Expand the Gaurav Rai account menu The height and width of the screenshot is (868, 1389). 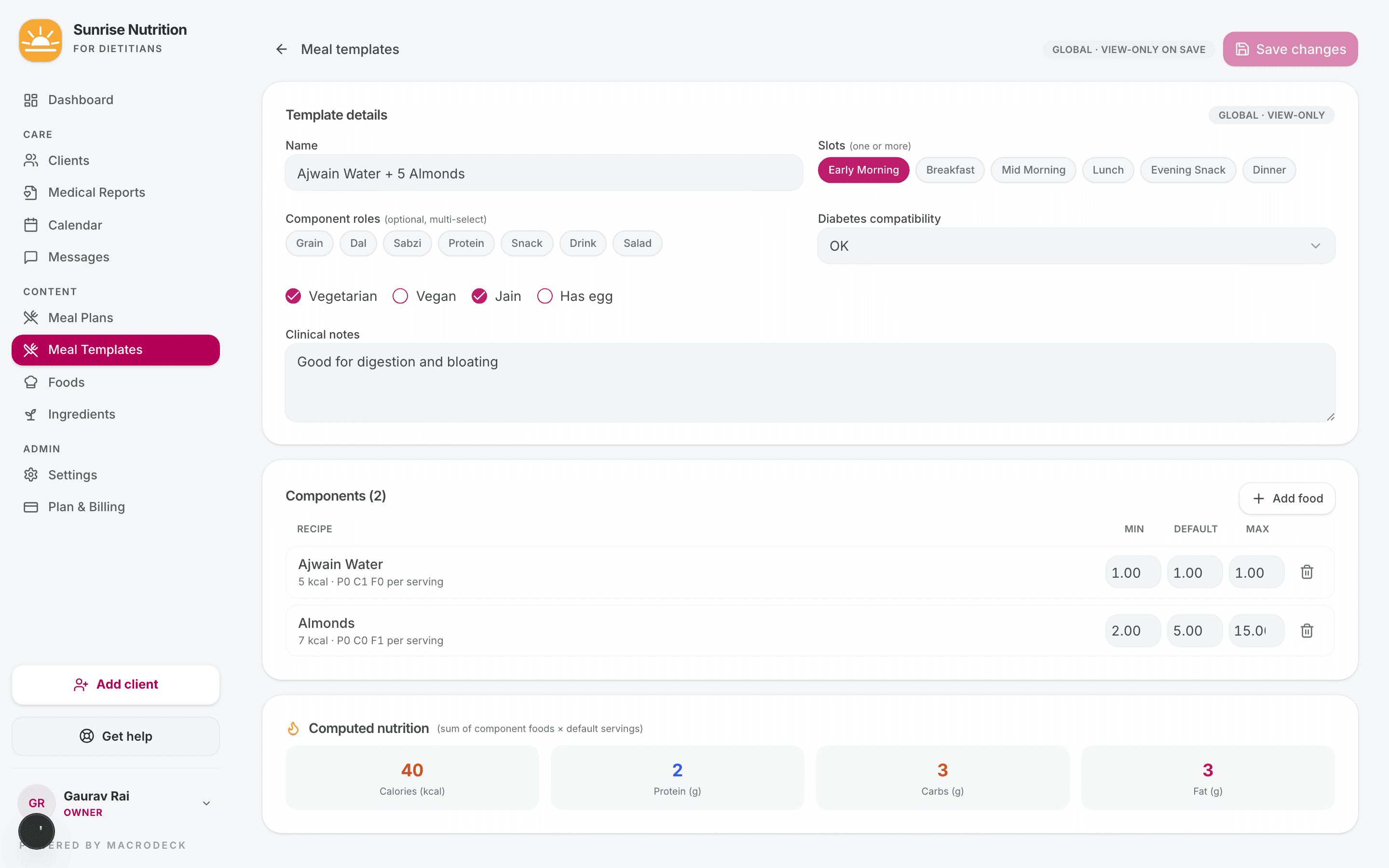click(x=206, y=802)
